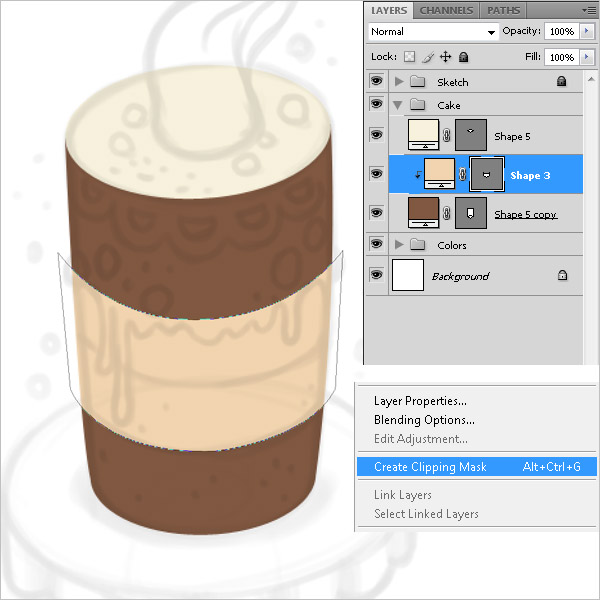Select the Shape 3 vector mask thumbnail
Viewport: 600px width, 600px height.
pyautogui.click(x=486, y=174)
